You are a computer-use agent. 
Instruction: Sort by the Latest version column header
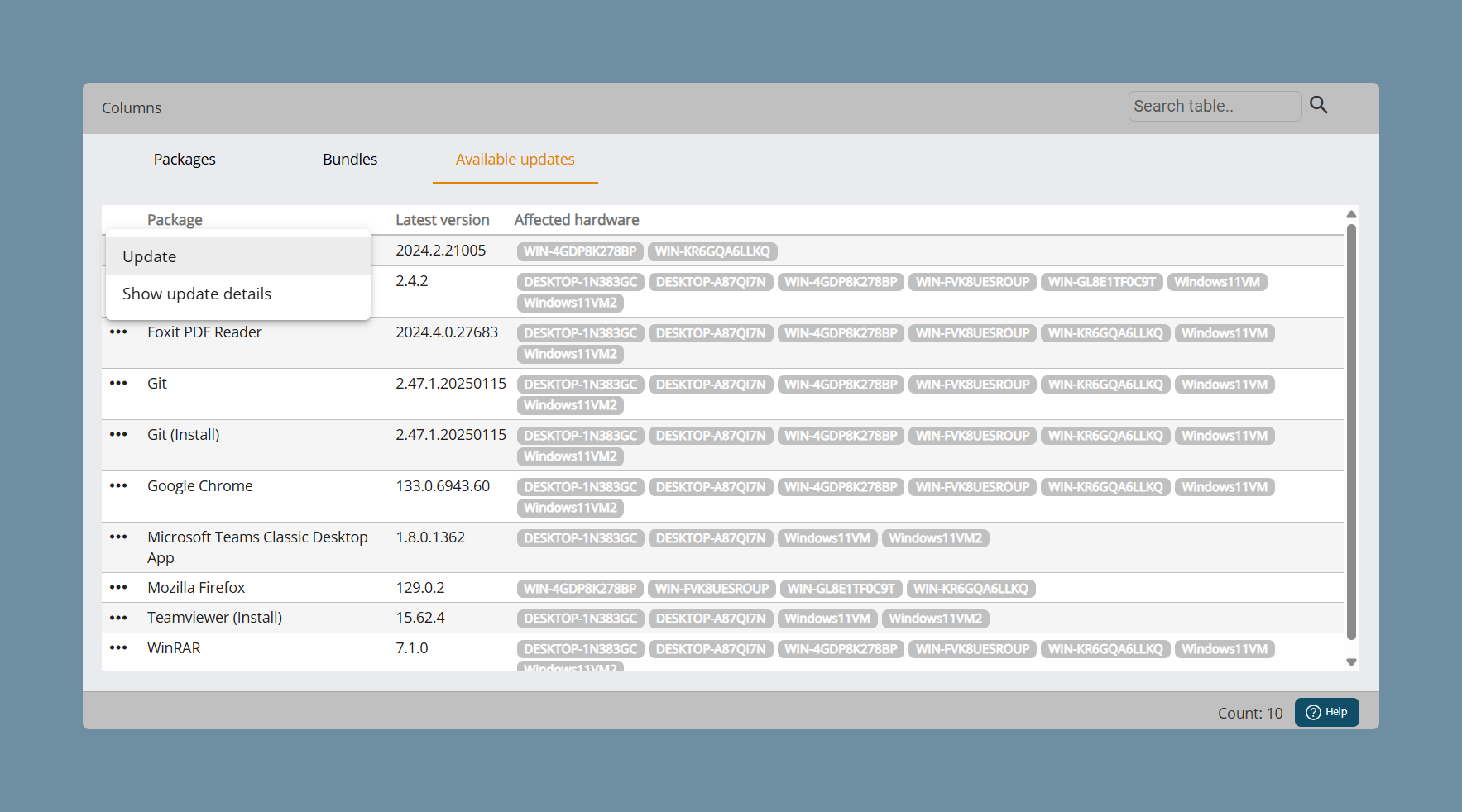[x=443, y=220]
